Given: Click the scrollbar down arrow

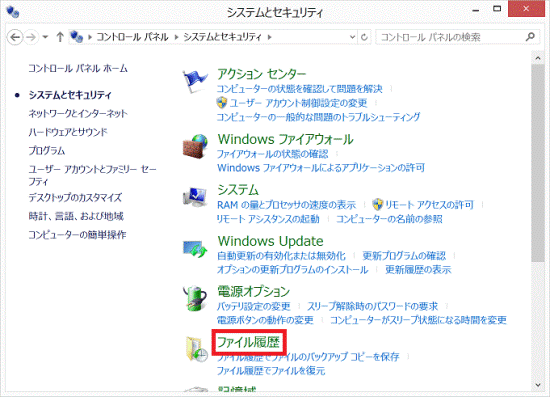Looking at the screenshot, I should point(538,385).
